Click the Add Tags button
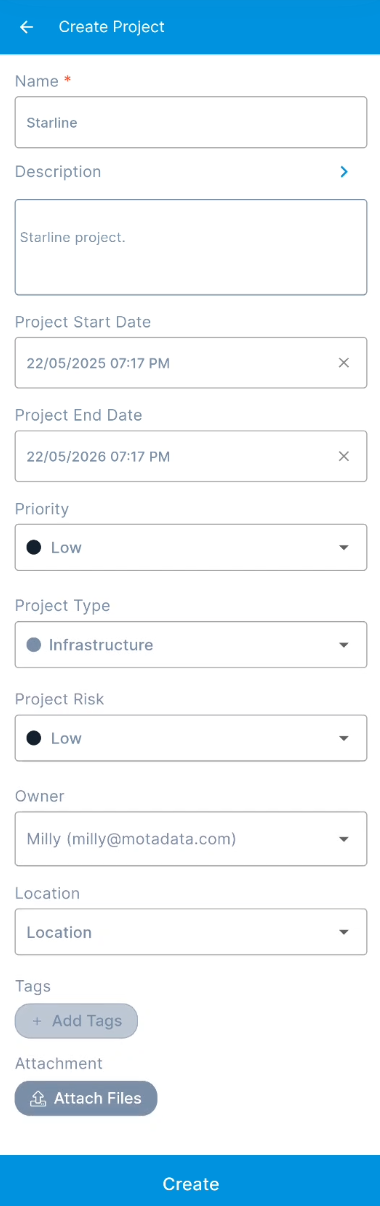This screenshot has height=1206, width=380. click(76, 1021)
